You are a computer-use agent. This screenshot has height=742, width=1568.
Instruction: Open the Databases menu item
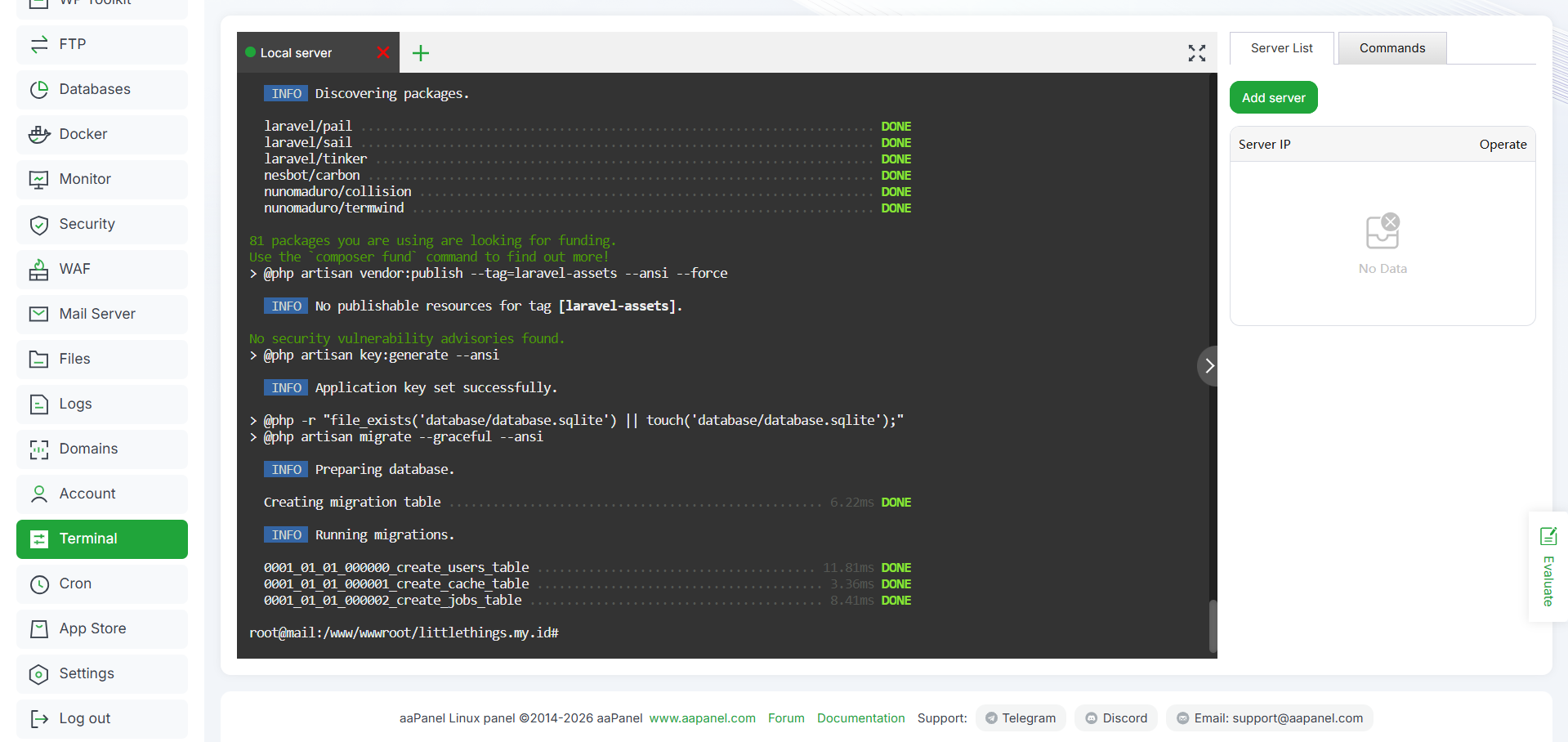pyautogui.click(x=102, y=89)
